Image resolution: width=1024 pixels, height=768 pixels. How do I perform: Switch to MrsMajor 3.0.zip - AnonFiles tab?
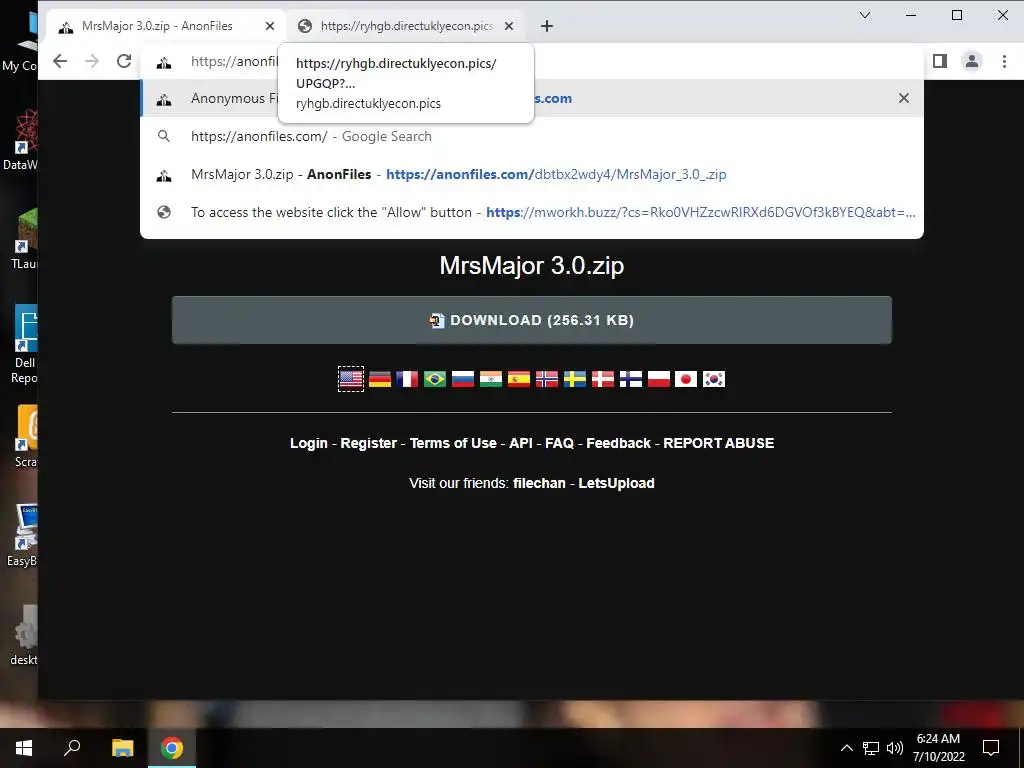coord(167,26)
